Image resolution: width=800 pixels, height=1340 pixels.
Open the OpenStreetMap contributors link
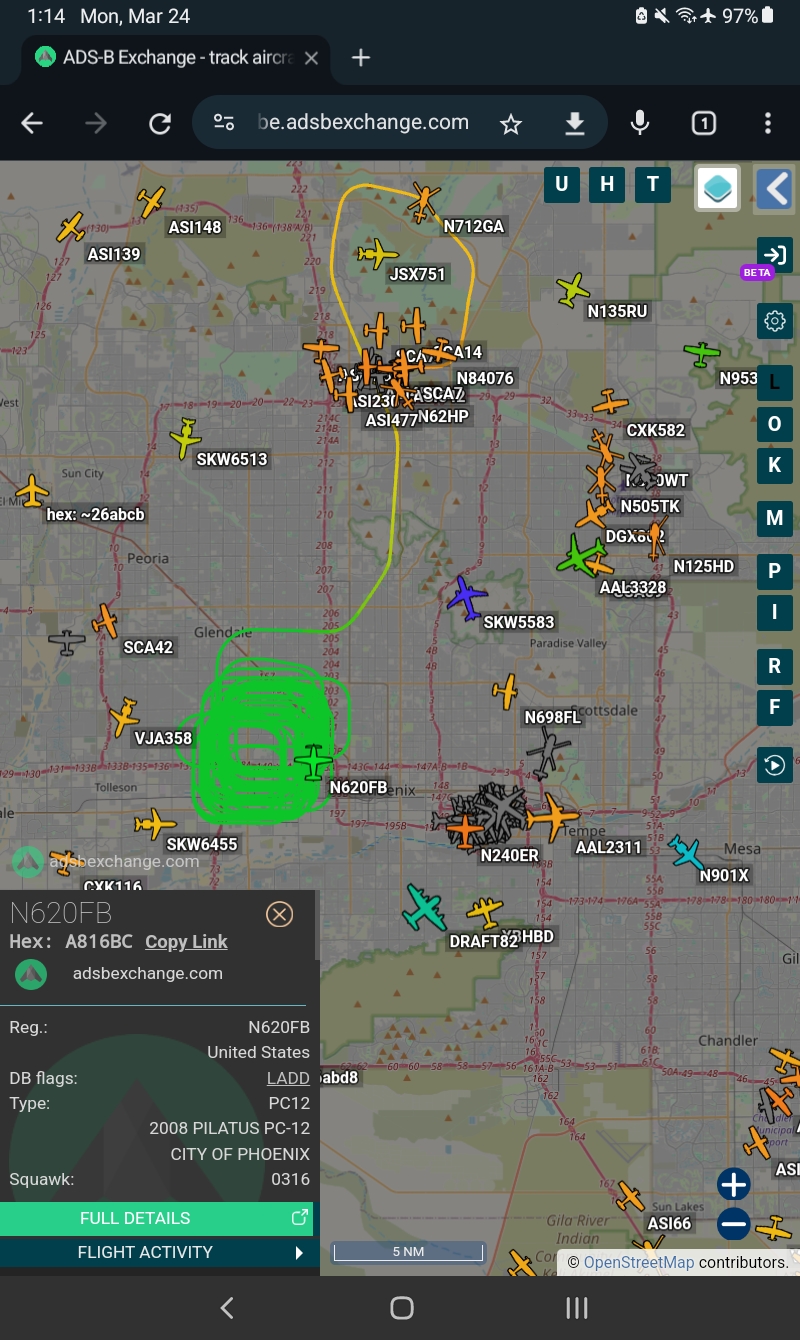[x=639, y=1262]
